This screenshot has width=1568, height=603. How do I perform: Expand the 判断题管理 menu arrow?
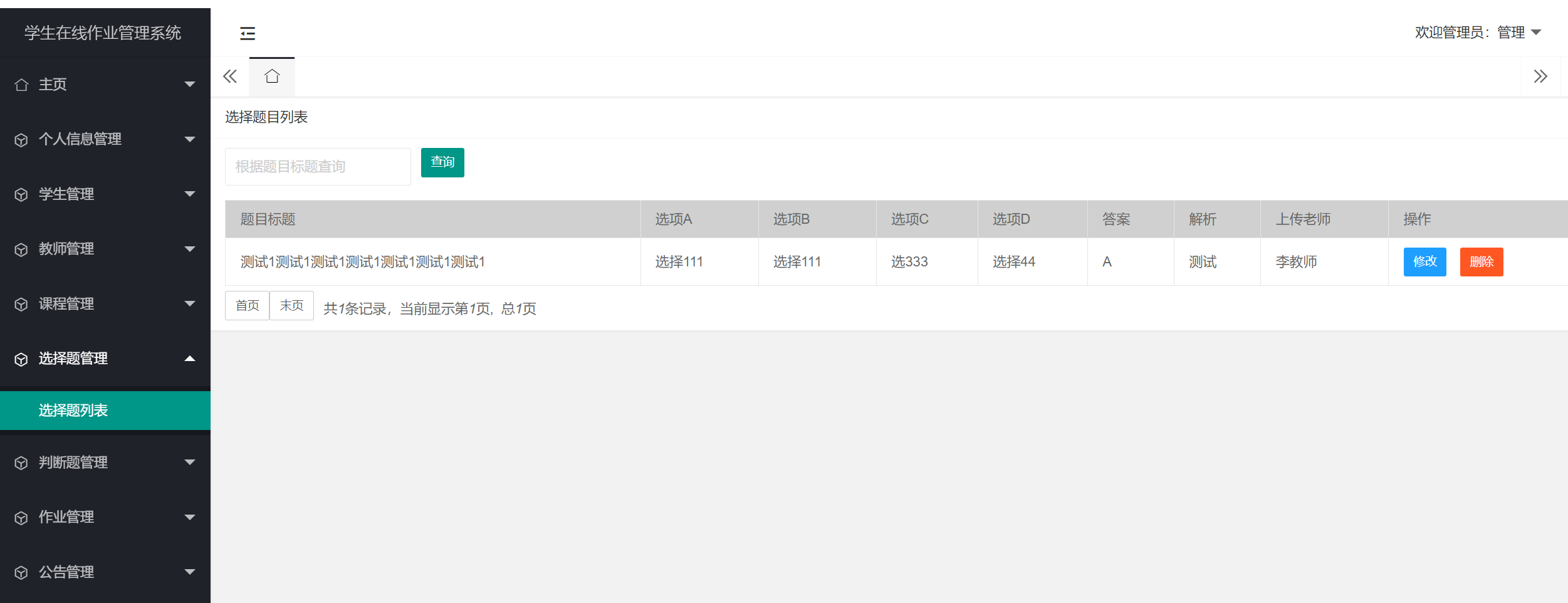(190, 463)
